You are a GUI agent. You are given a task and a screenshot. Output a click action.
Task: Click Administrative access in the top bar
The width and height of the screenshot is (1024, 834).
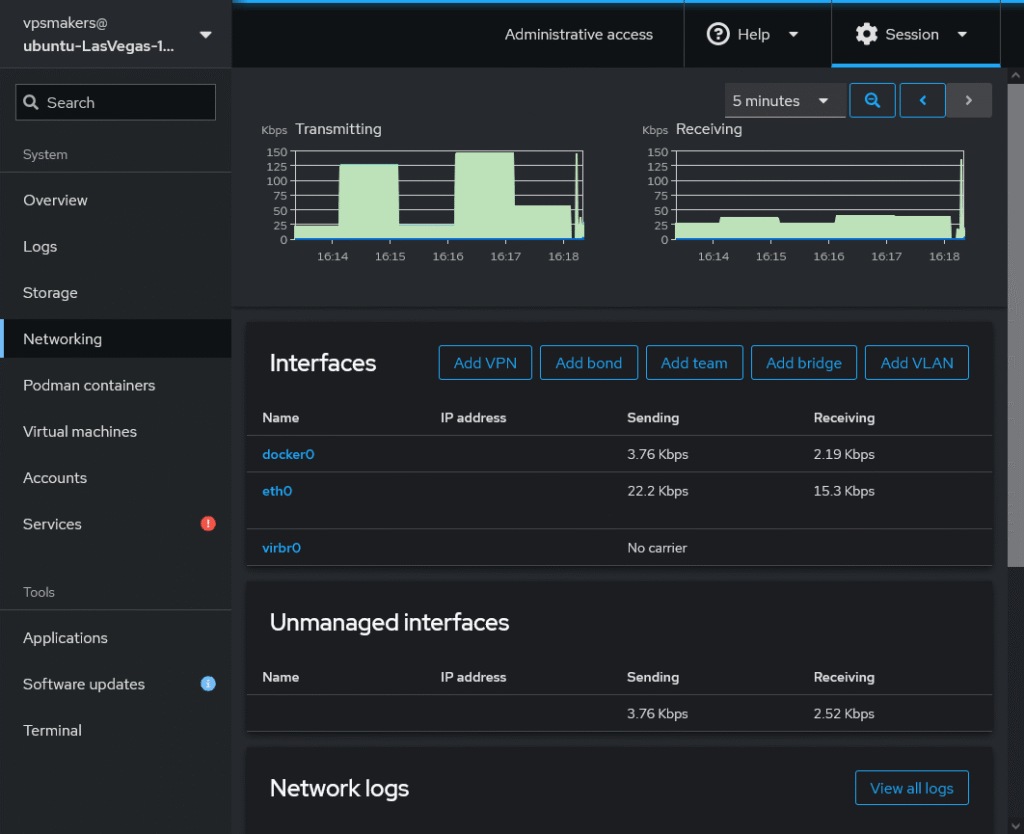[579, 35]
